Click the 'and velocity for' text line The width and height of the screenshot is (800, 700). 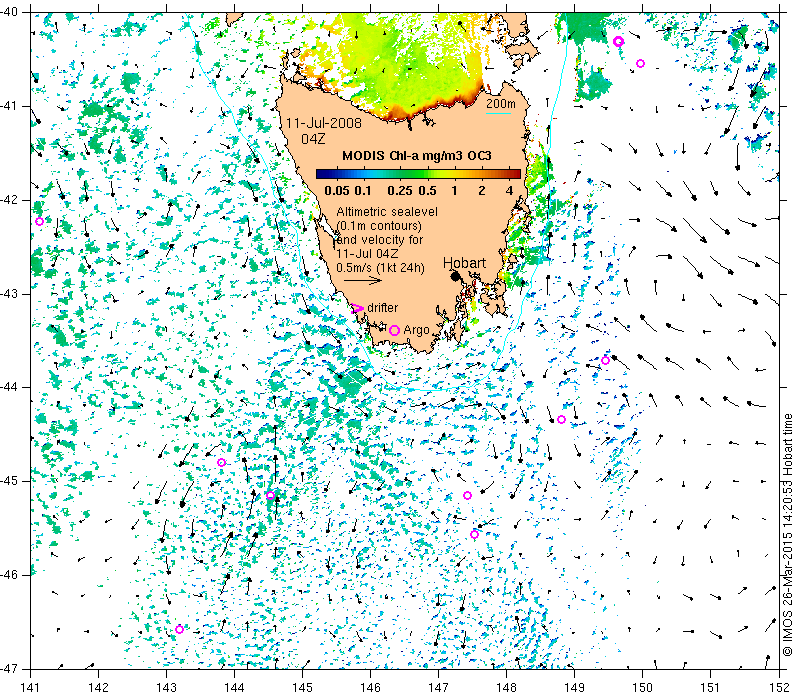380,240
